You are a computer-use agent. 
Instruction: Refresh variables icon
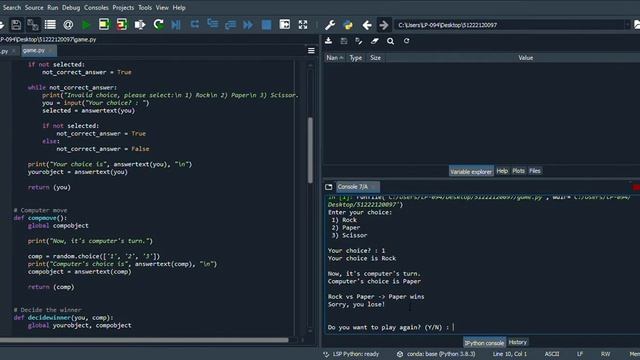pos(407,41)
